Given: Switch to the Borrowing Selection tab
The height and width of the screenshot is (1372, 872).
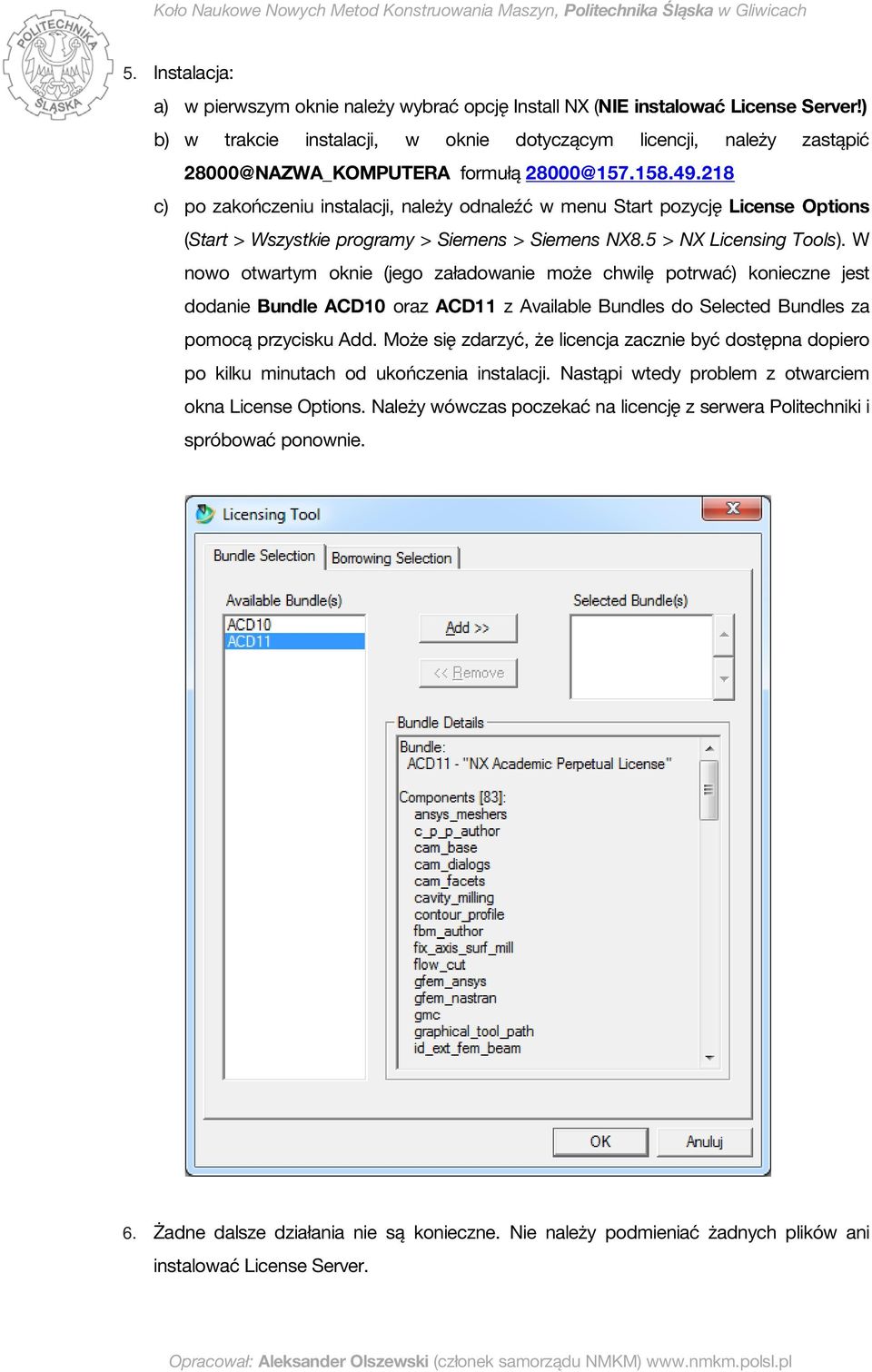Looking at the screenshot, I should tap(391, 558).
